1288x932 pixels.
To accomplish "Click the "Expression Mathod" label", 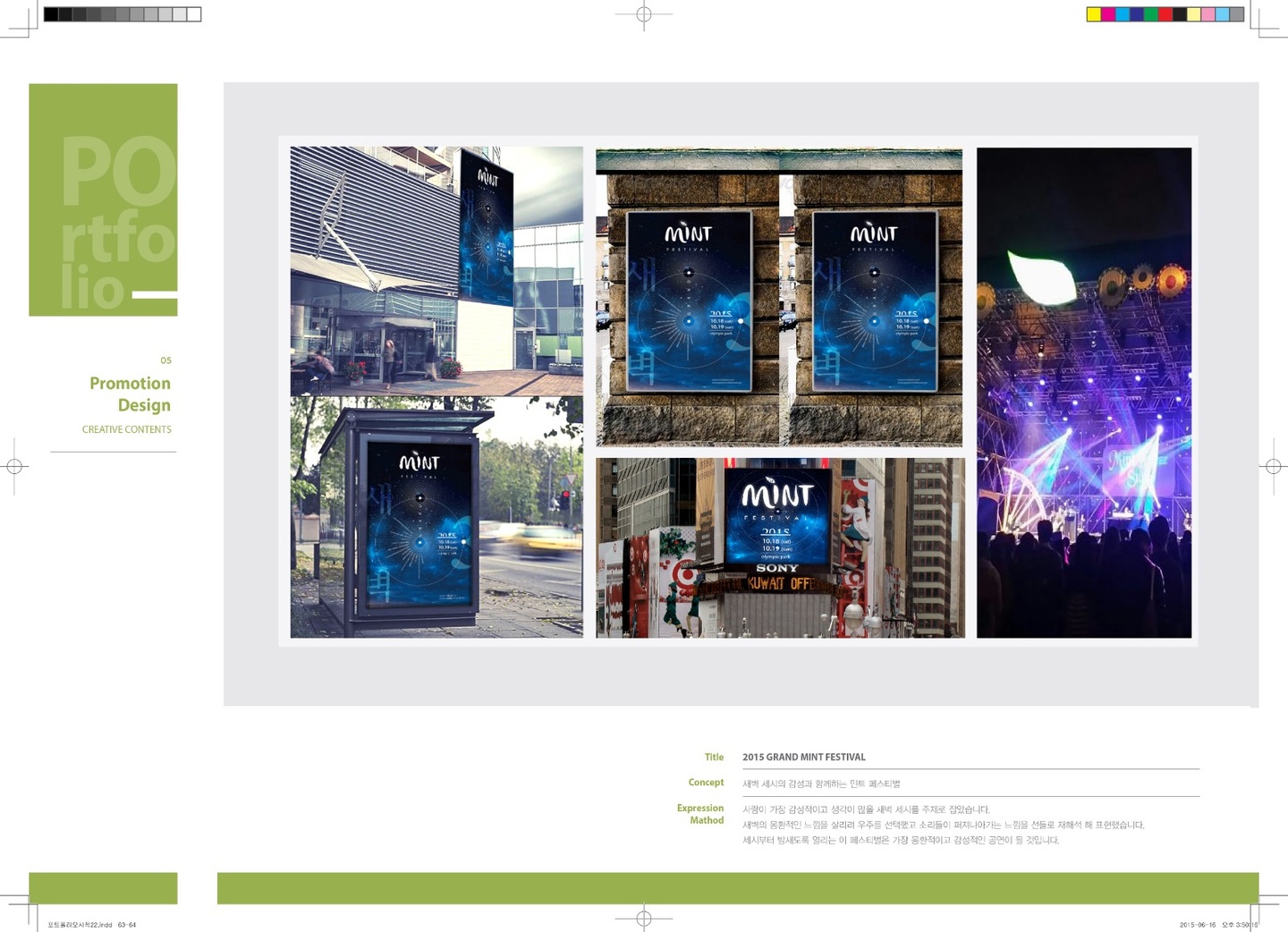I will (x=700, y=814).
